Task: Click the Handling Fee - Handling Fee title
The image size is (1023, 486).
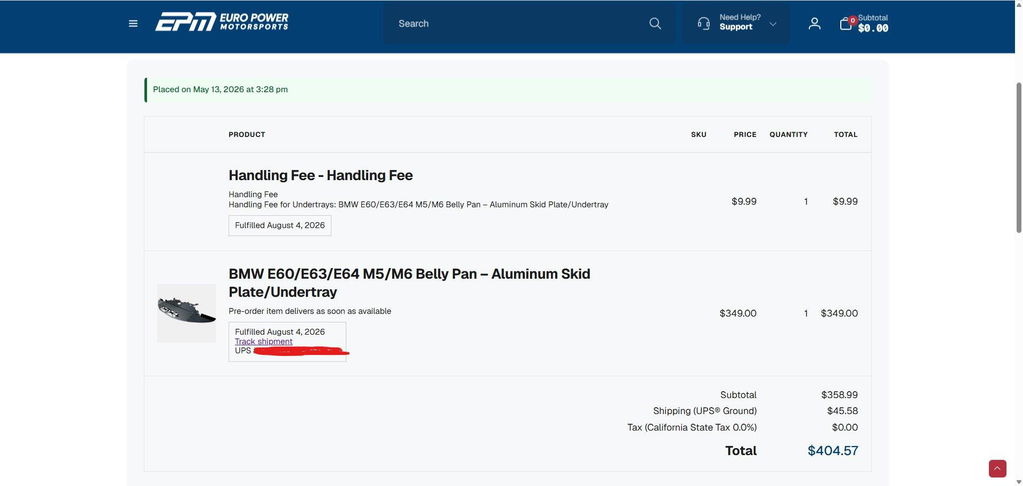Action: point(320,175)
